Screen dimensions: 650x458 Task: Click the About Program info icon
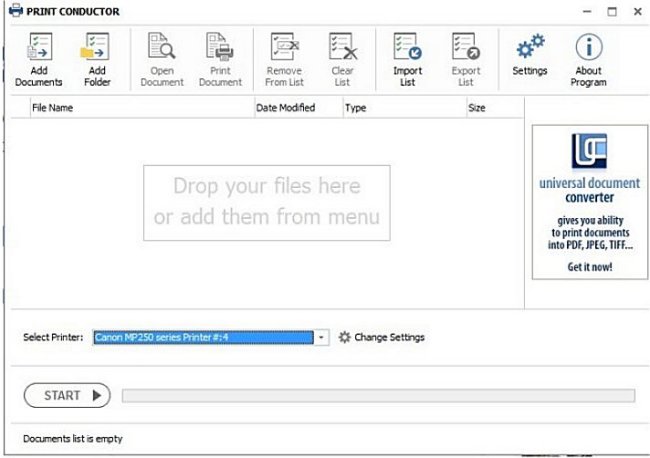(589, 47)
